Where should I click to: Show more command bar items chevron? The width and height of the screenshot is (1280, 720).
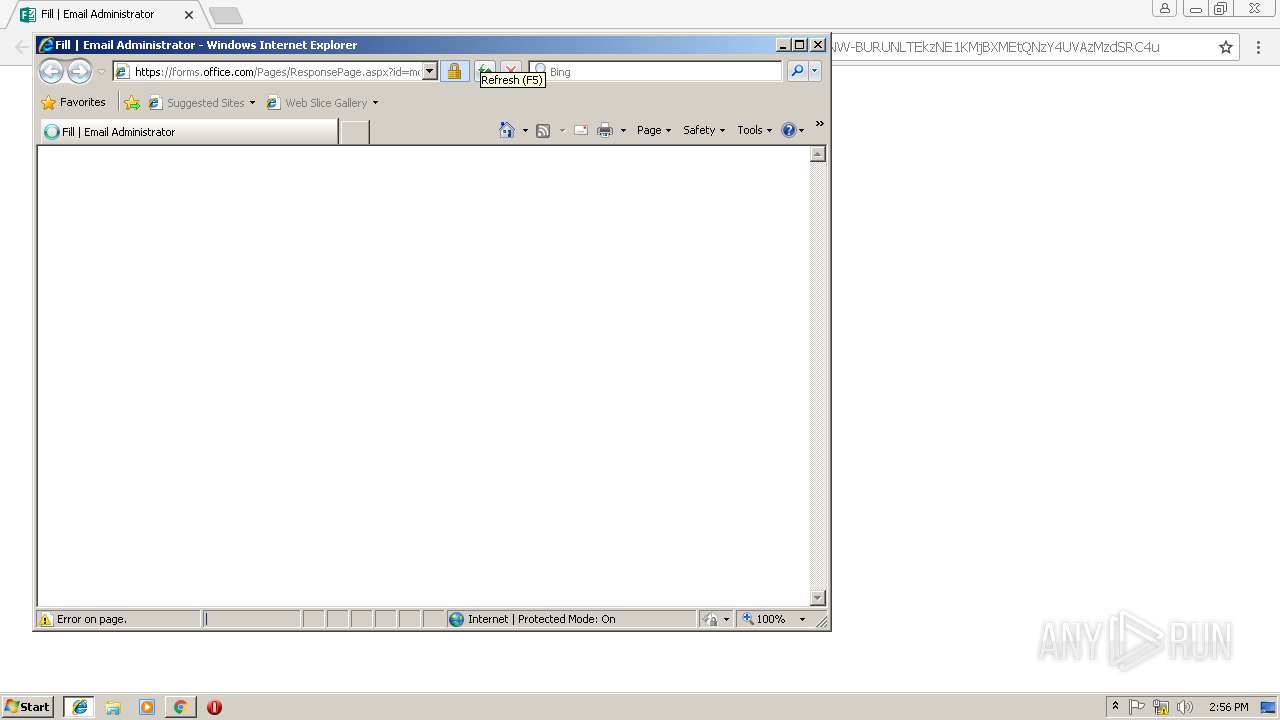click(819, 124)
